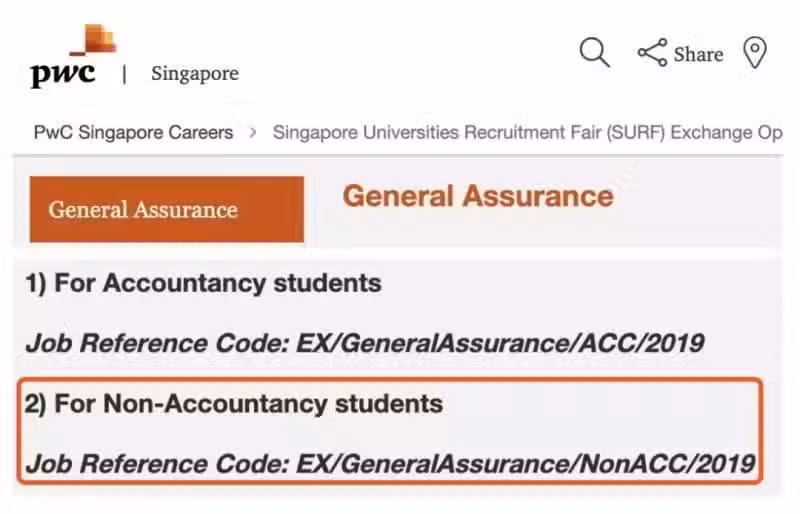Select the orange General Assurance tab

[167, 209]
